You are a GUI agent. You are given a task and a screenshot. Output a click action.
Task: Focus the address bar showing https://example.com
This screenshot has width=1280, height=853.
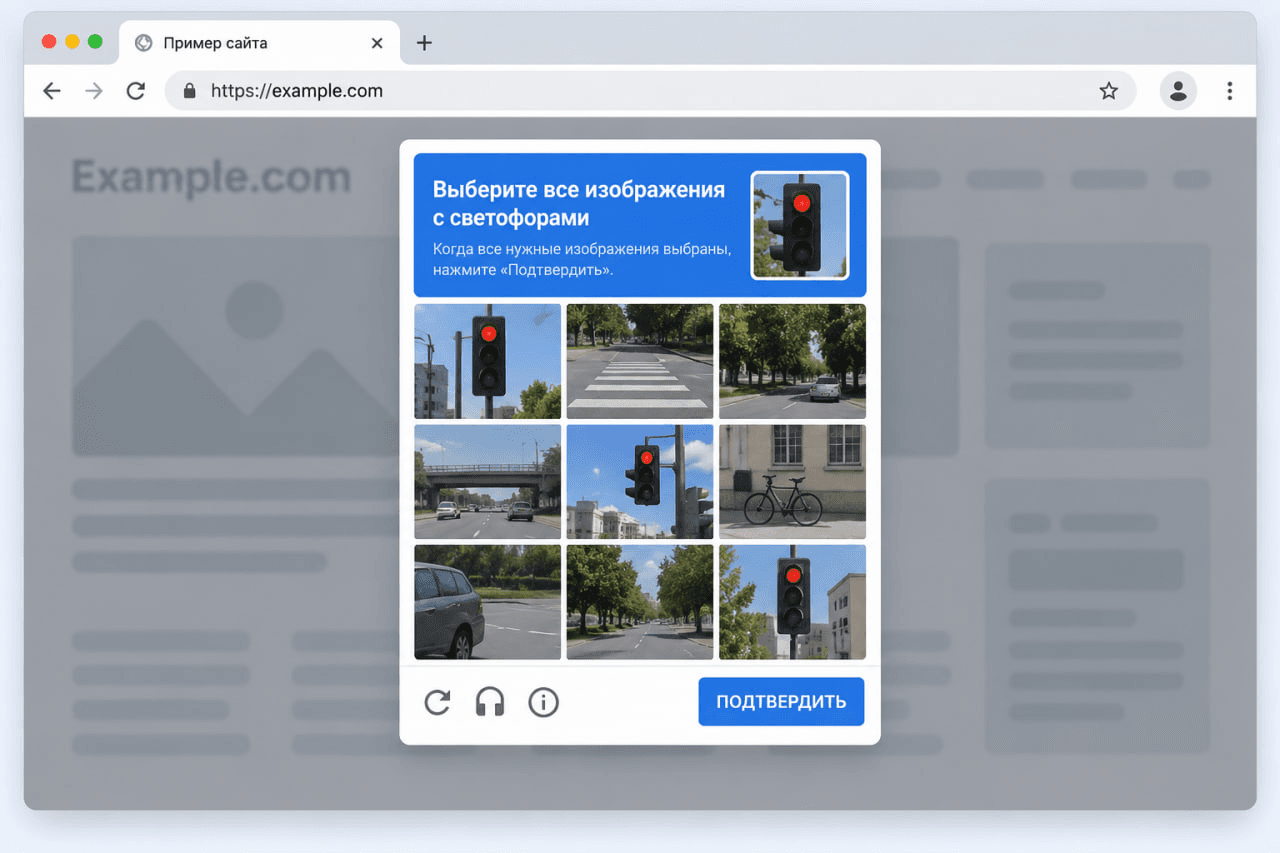tap(650, 91)
